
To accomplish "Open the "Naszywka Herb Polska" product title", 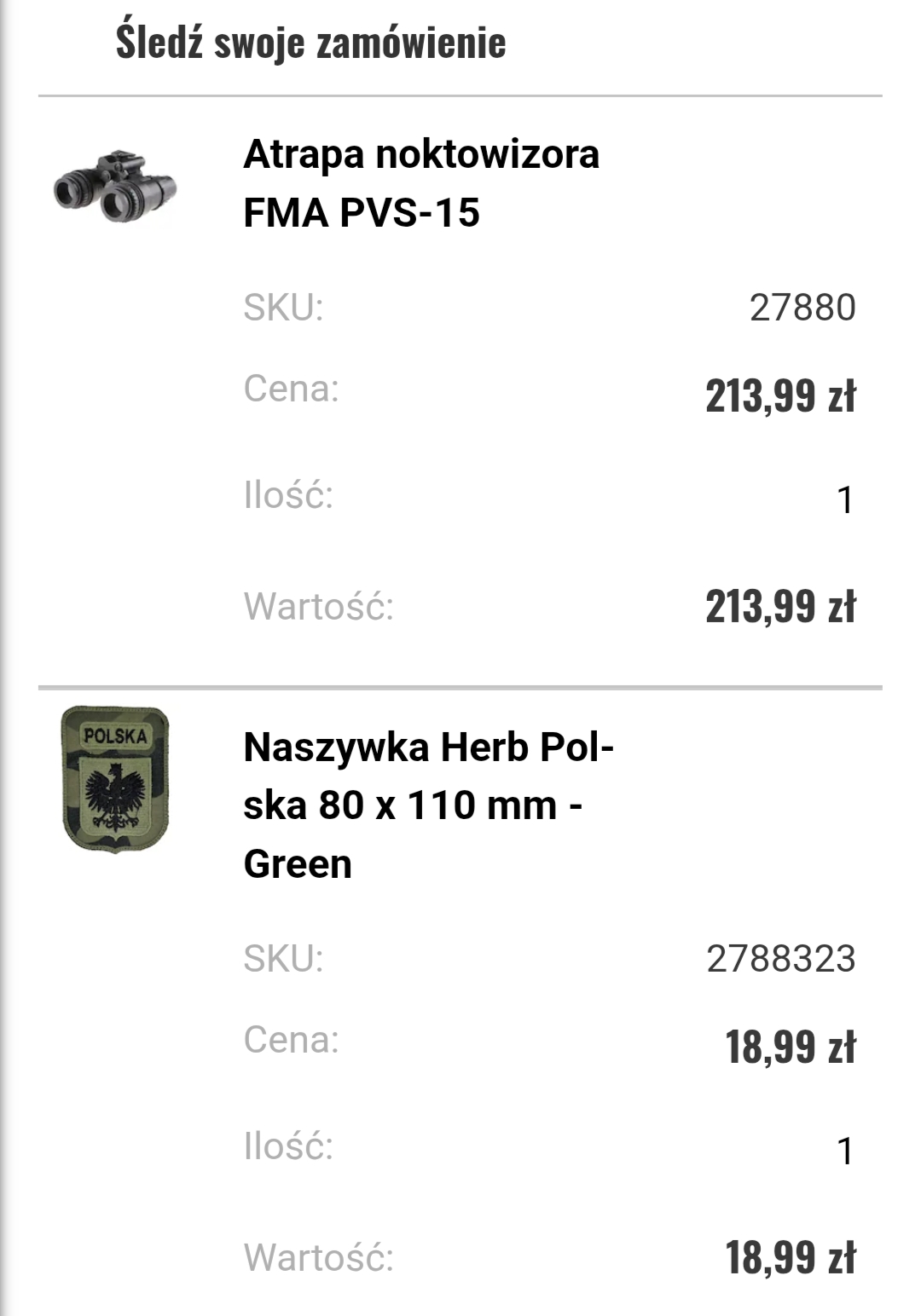I will coord(428,805).
